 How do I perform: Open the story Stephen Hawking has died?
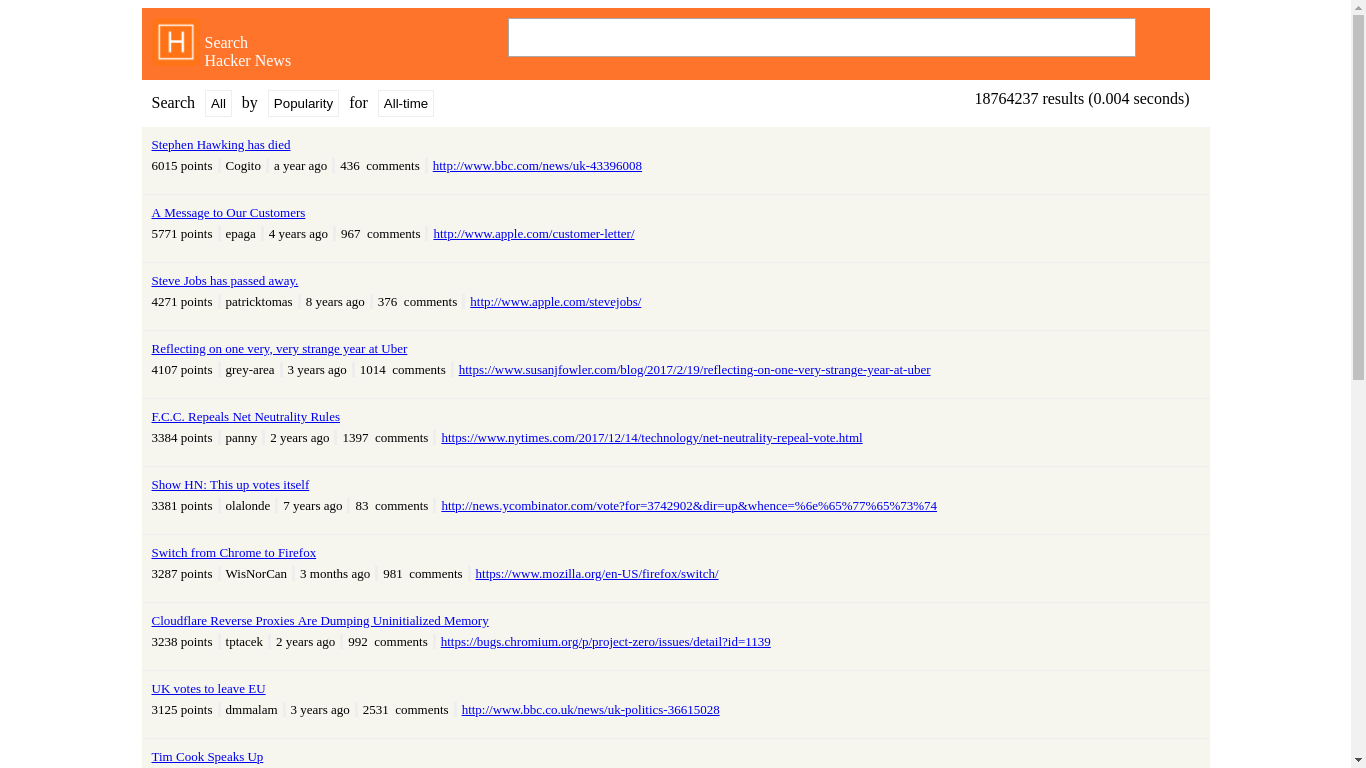click(221, 145)
